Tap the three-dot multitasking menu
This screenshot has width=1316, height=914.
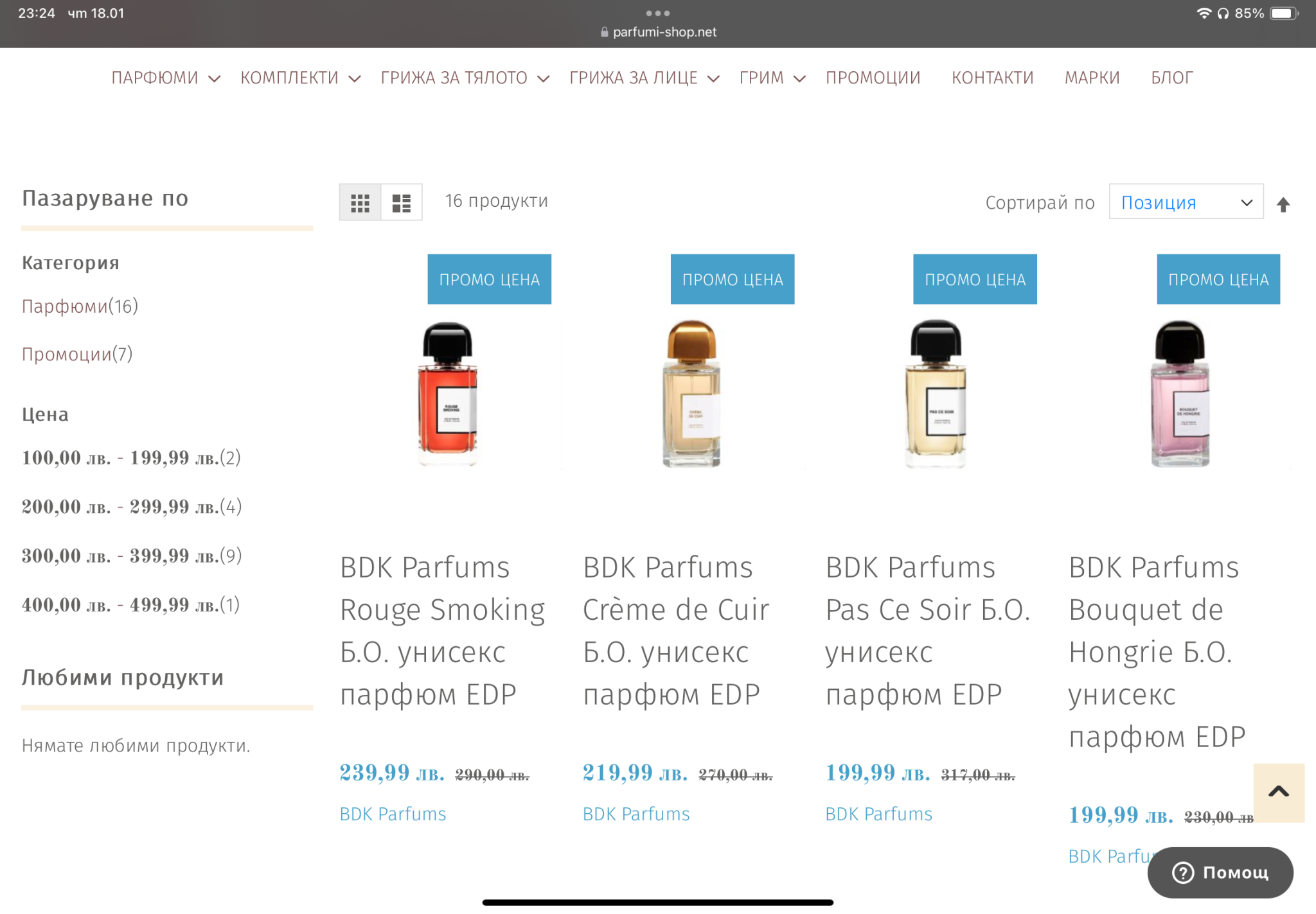[657, 13]
